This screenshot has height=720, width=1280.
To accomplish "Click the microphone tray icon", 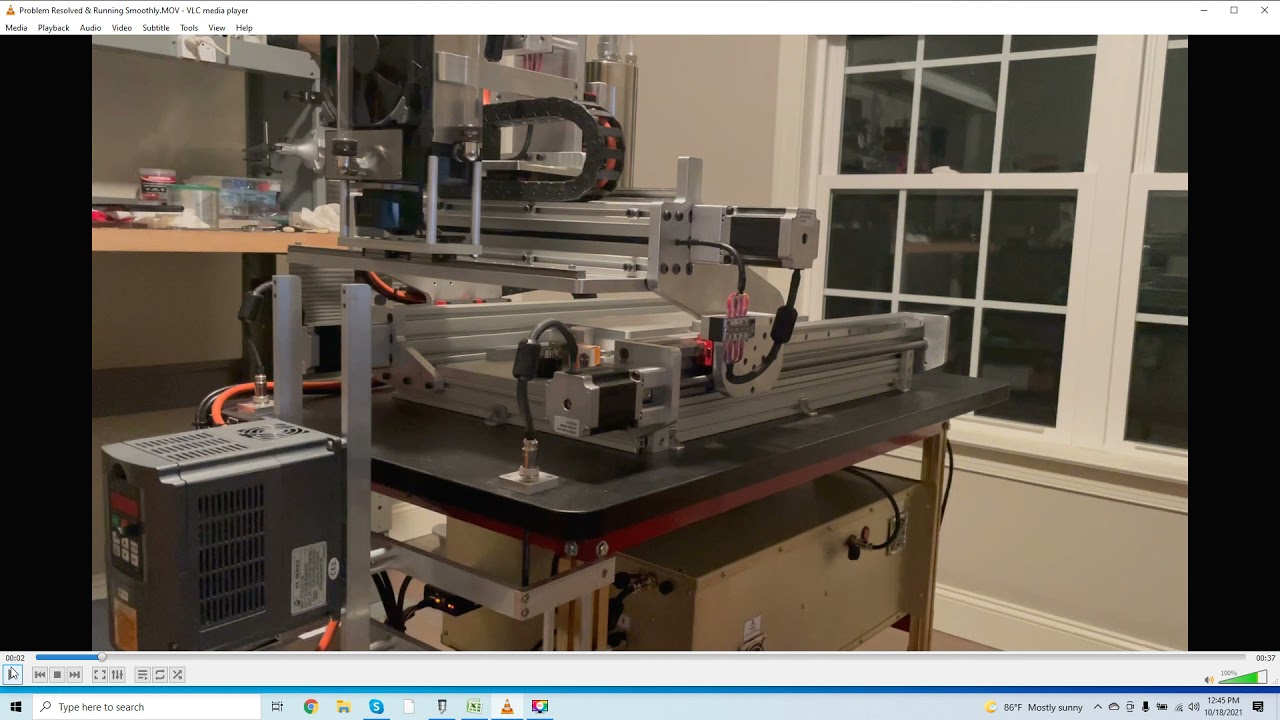I will [1146, 707].
